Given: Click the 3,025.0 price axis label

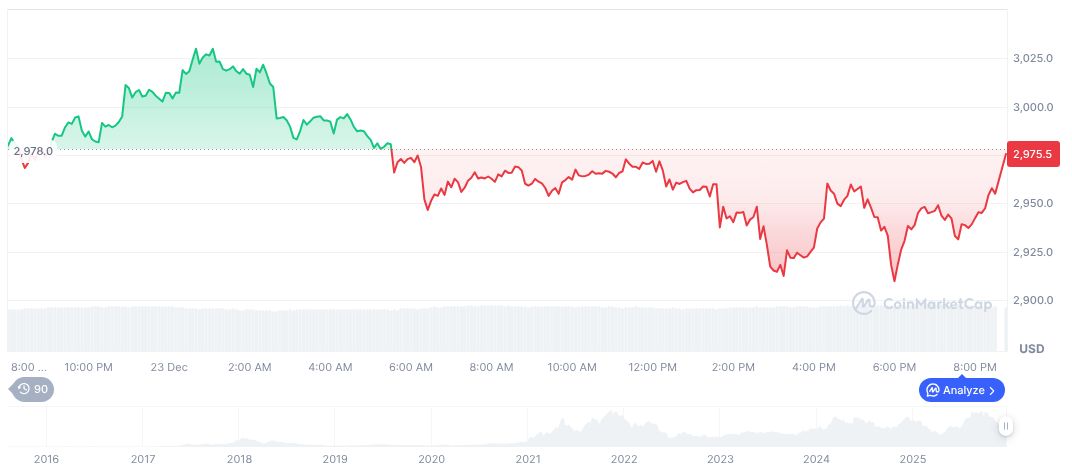Looking at the screenshot, I should click(x=1034, y=58).
